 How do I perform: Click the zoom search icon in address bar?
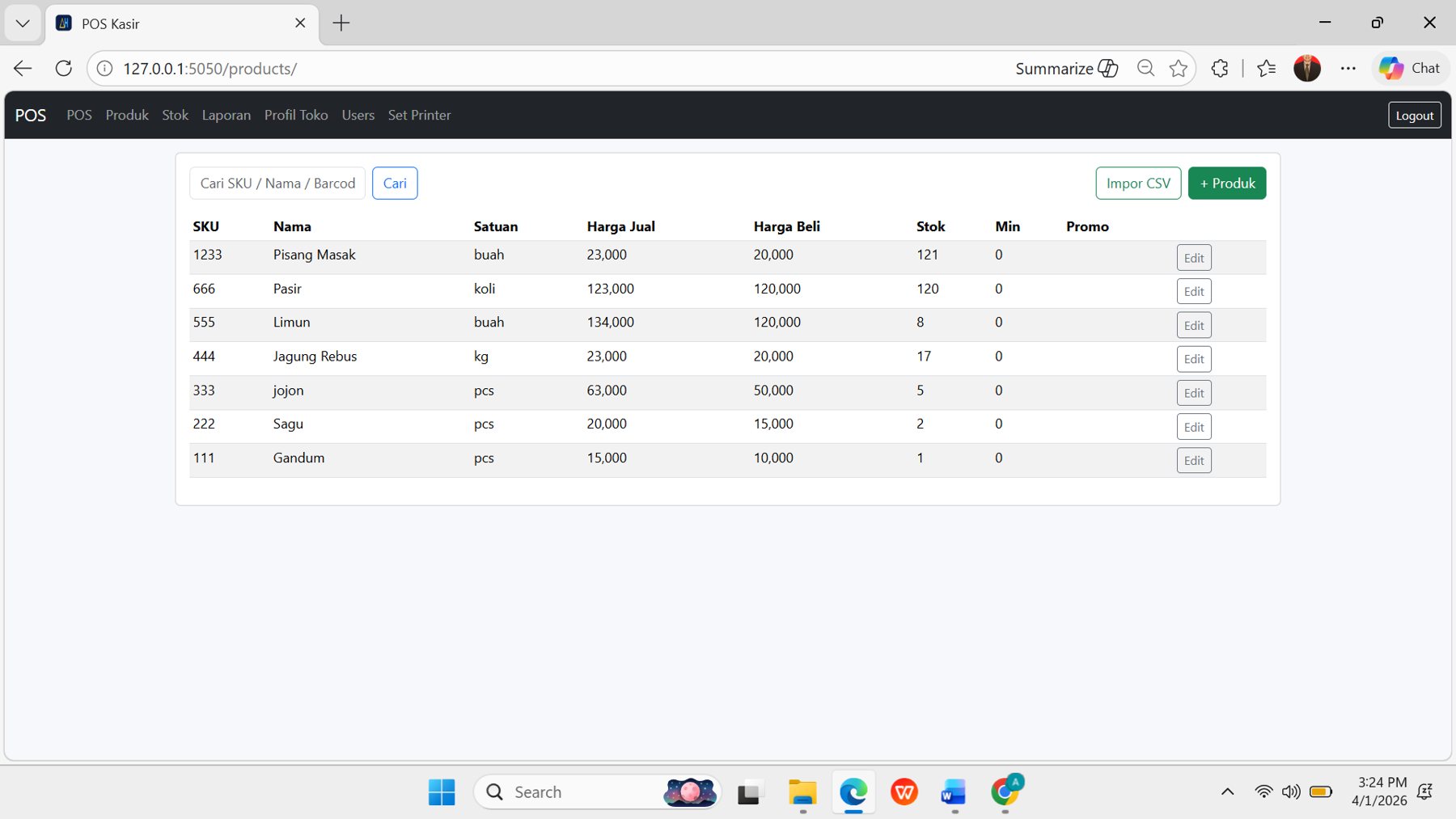pyautogui.click(x=1145, y=68)
